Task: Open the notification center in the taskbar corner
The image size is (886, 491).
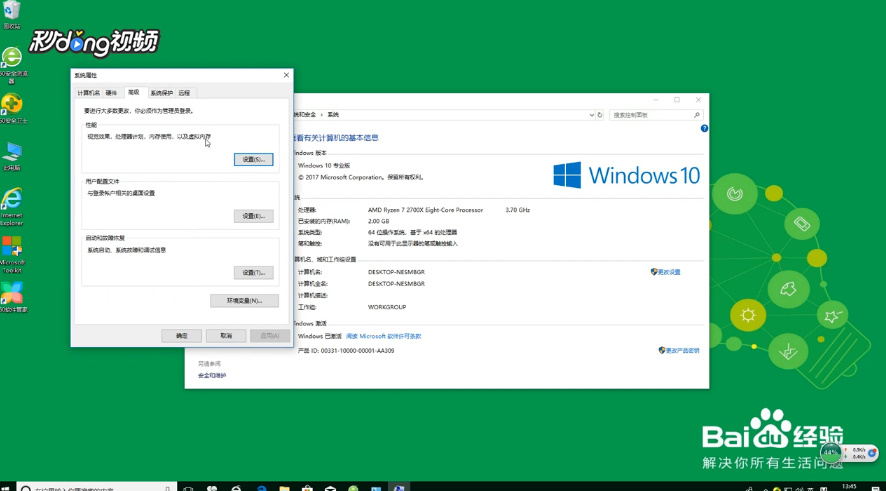Action: click(x=875, y=488)
